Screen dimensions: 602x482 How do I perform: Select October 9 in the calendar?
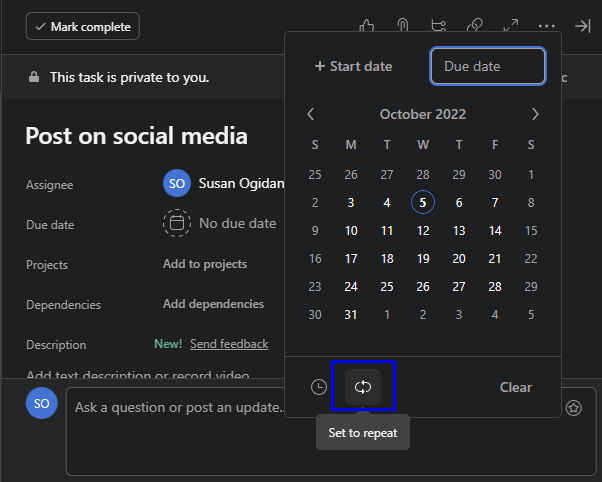pyautogui.click(x=315, y=230)
